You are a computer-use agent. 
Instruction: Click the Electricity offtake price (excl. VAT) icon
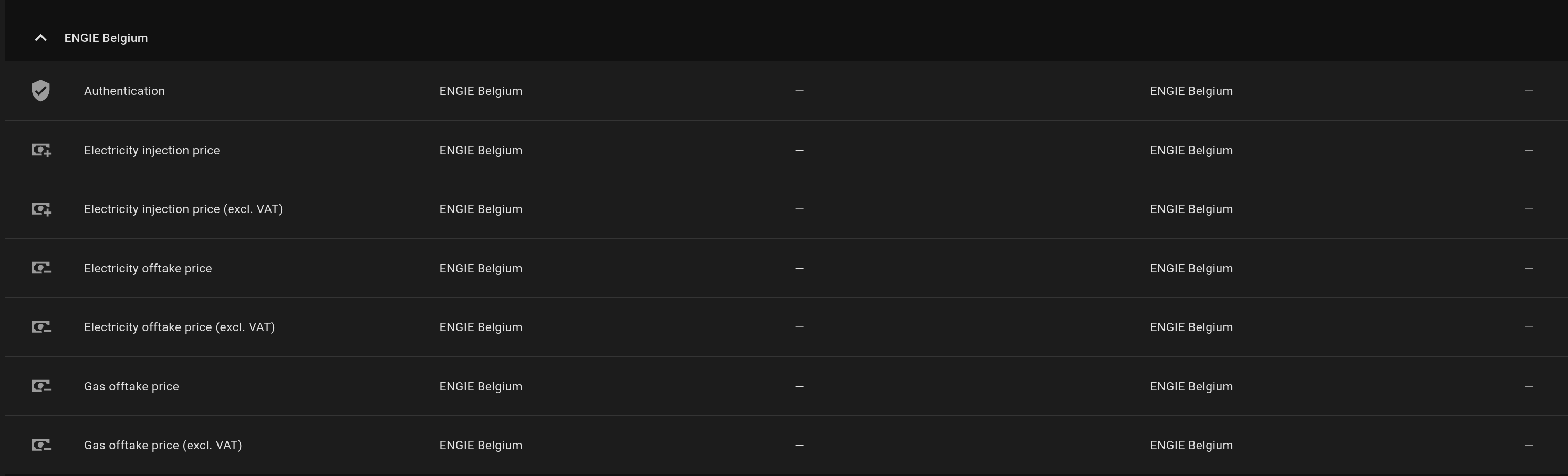(x=41, y=327)
